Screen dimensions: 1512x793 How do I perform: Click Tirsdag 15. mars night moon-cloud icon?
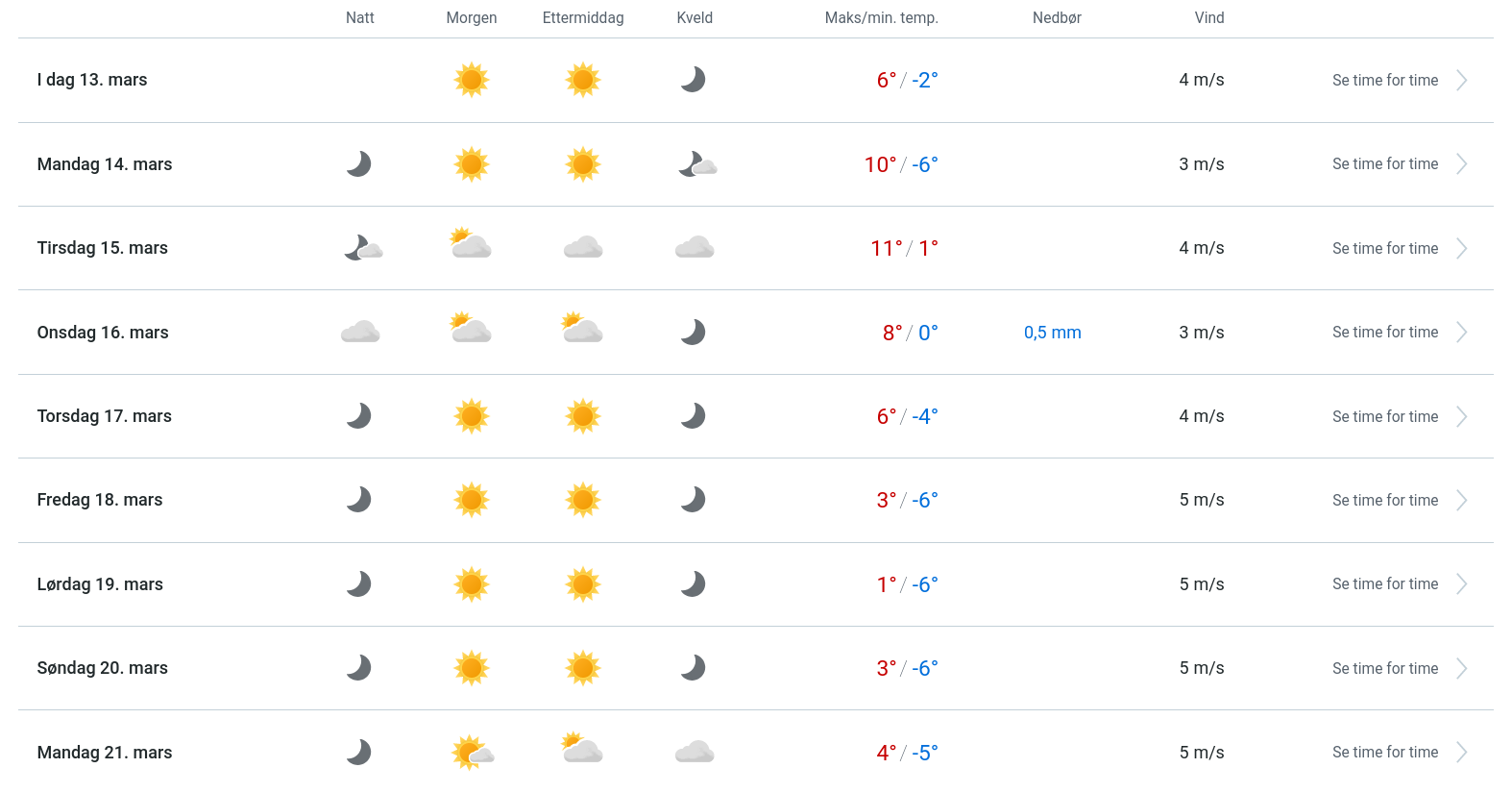(x=362, y=248)
